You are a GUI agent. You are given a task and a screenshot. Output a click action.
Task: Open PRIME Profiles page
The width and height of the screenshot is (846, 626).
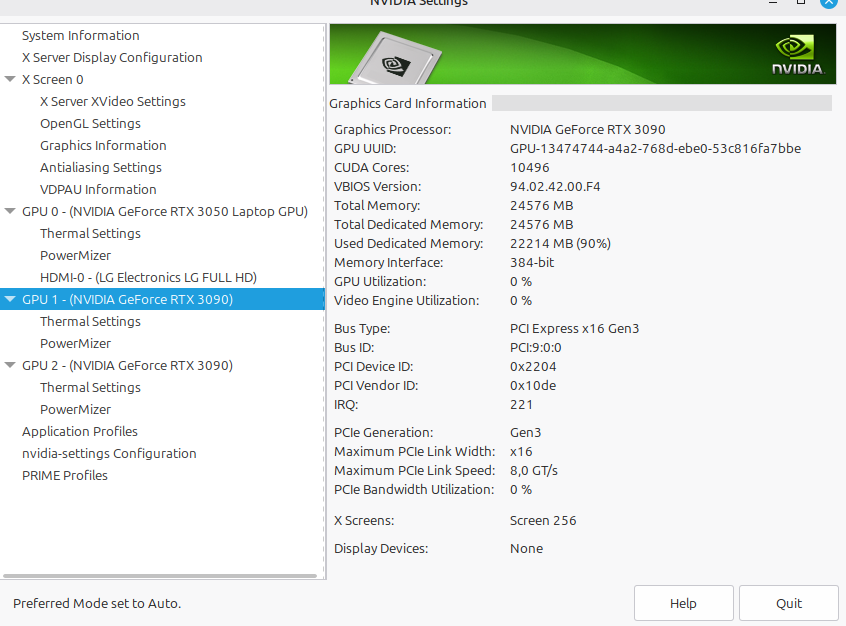pyautogui.click(x=64, y=476)
